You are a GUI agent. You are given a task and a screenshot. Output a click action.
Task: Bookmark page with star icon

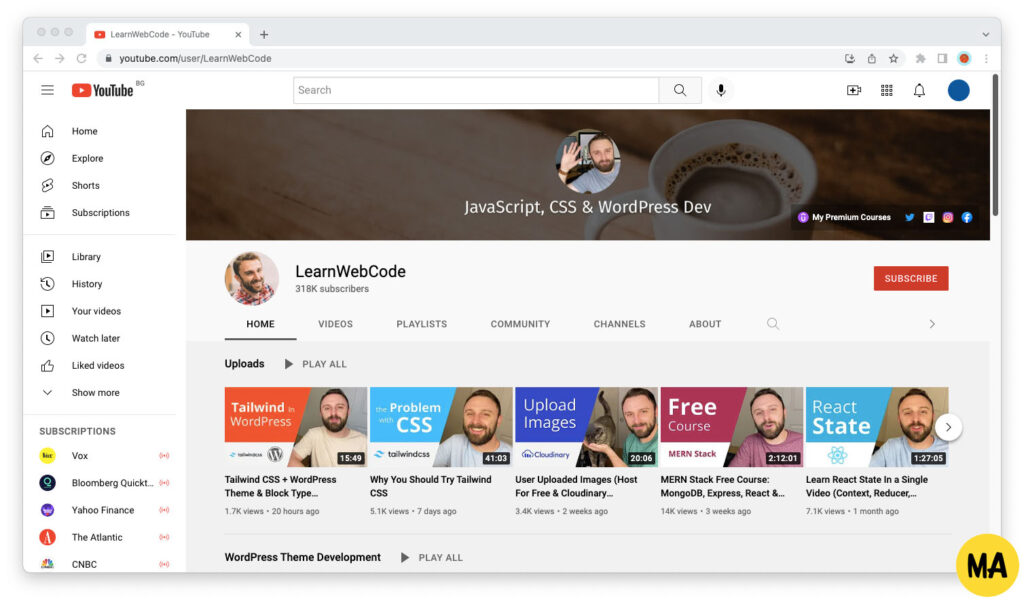pos(893,58)
